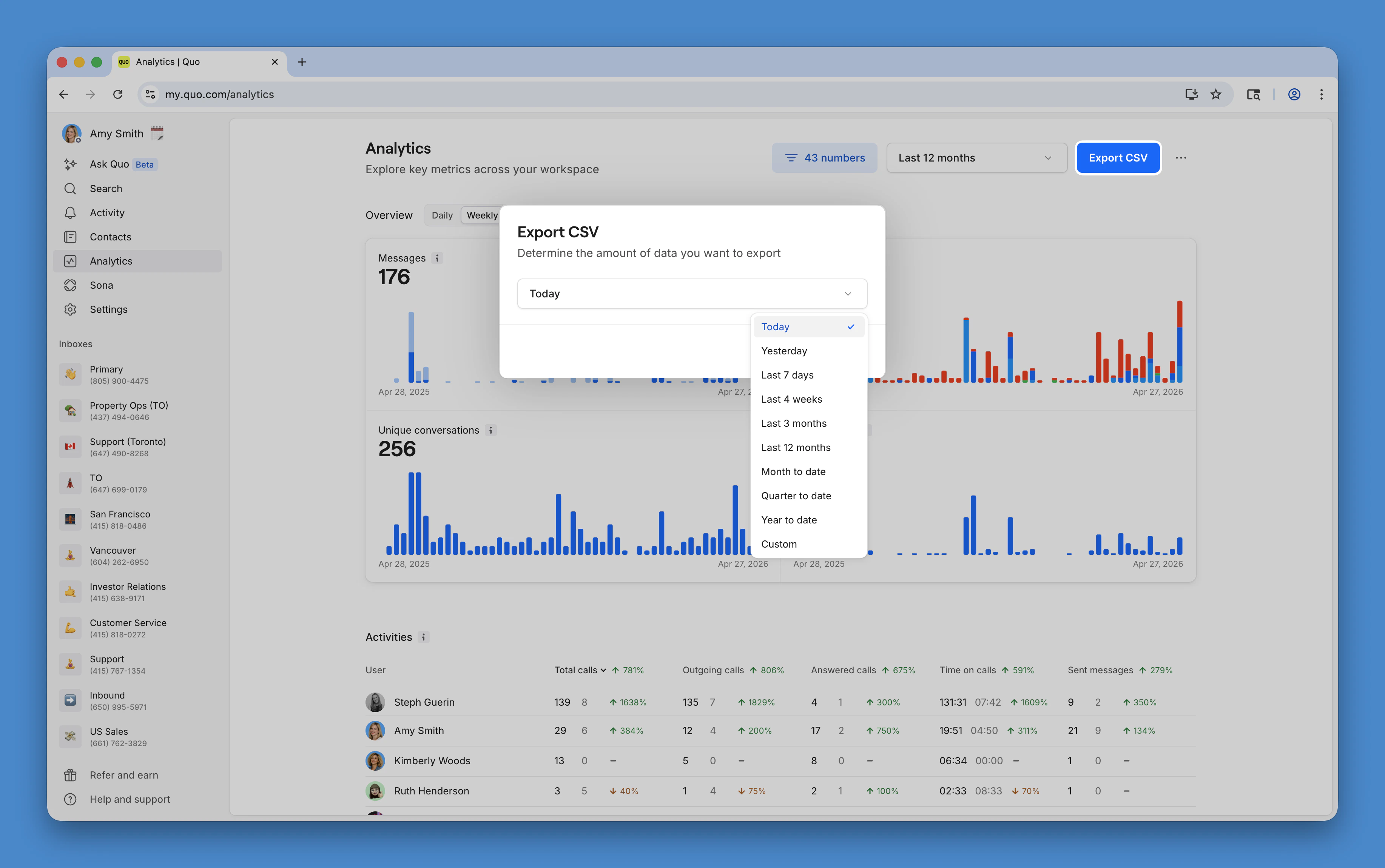Choose Last 3 months option
The width and height of the screenshot is (1385, 868).
click(808, 423)
